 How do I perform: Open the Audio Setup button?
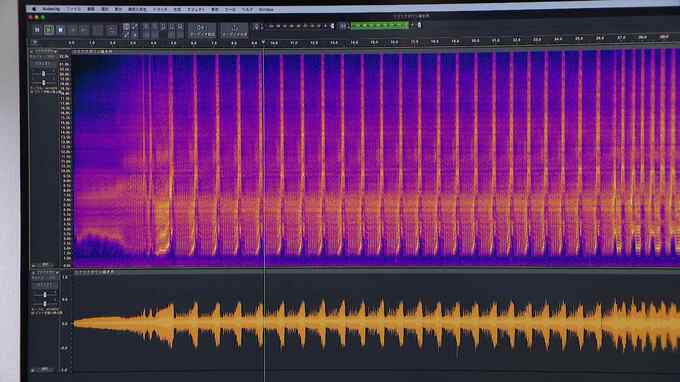coord(202,30)
